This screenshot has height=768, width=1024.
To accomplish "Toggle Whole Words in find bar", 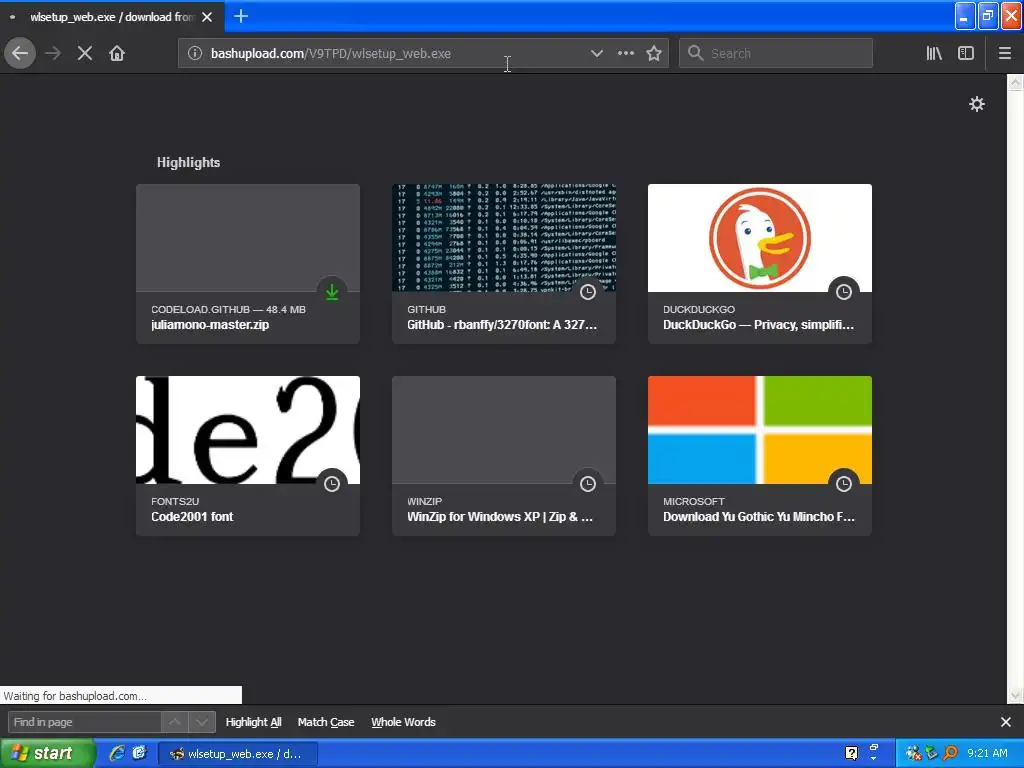I will (403, 722).
